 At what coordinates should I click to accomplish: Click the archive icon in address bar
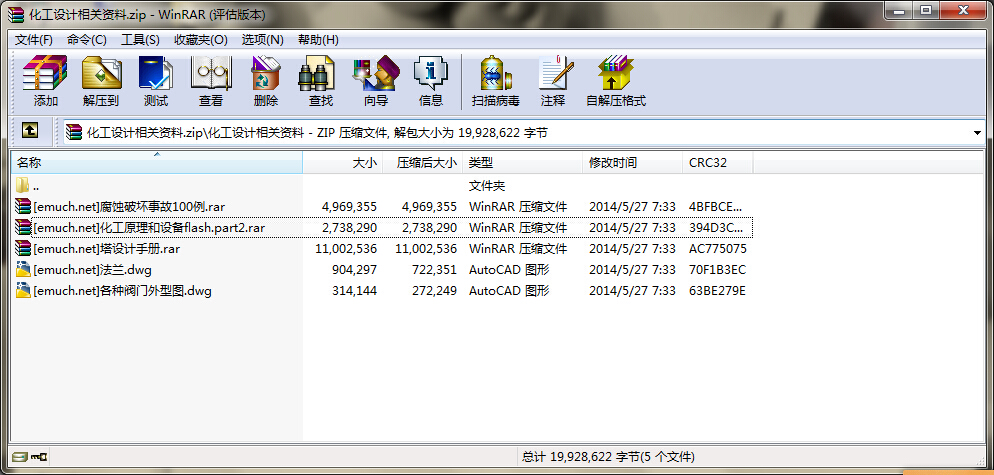74,133
